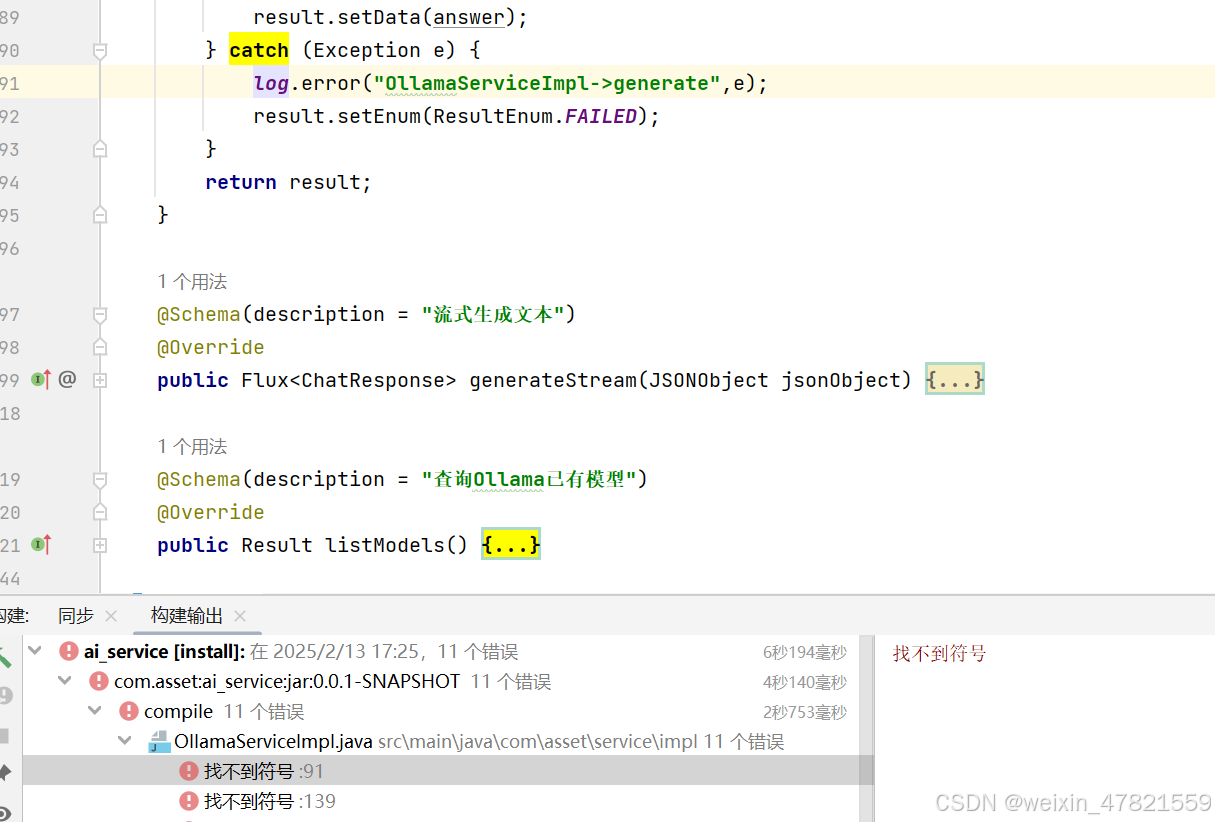Unfold the highlighted {...} placeholder after listModels
The image size is (1215, 822).
(x=511, y=545)
